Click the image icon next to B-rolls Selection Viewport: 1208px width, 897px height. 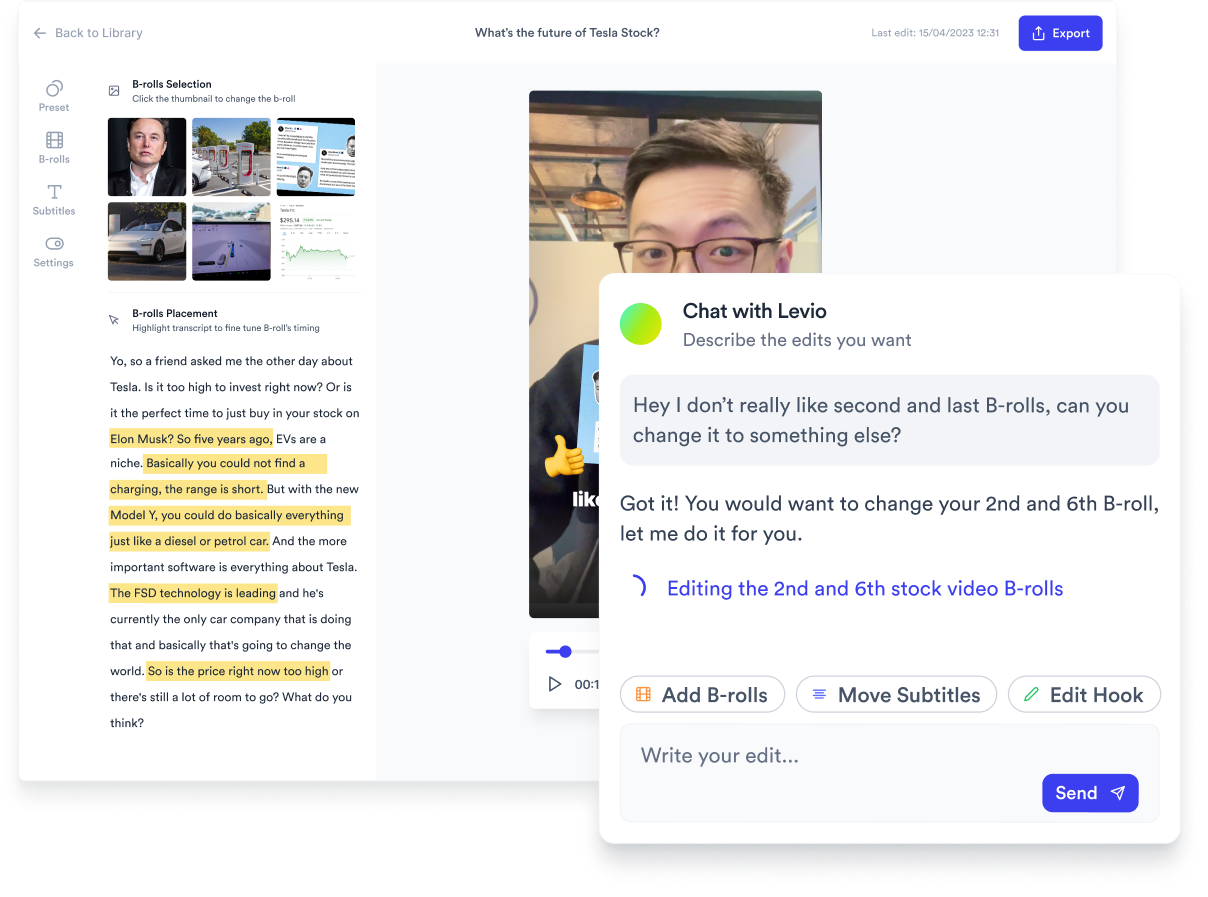pos(113,90)
